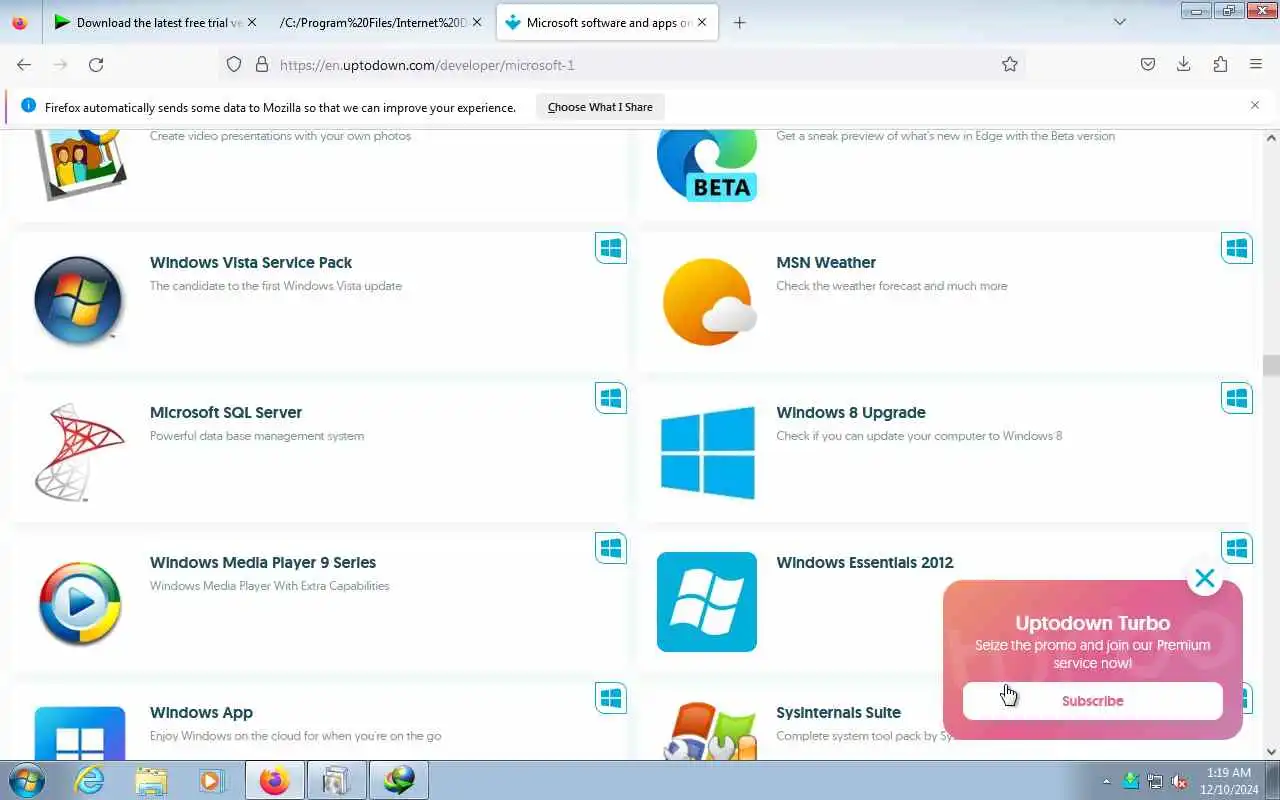Dismiss the Firefox data notification bar

pyautogui.click(x=1255, y=105)
